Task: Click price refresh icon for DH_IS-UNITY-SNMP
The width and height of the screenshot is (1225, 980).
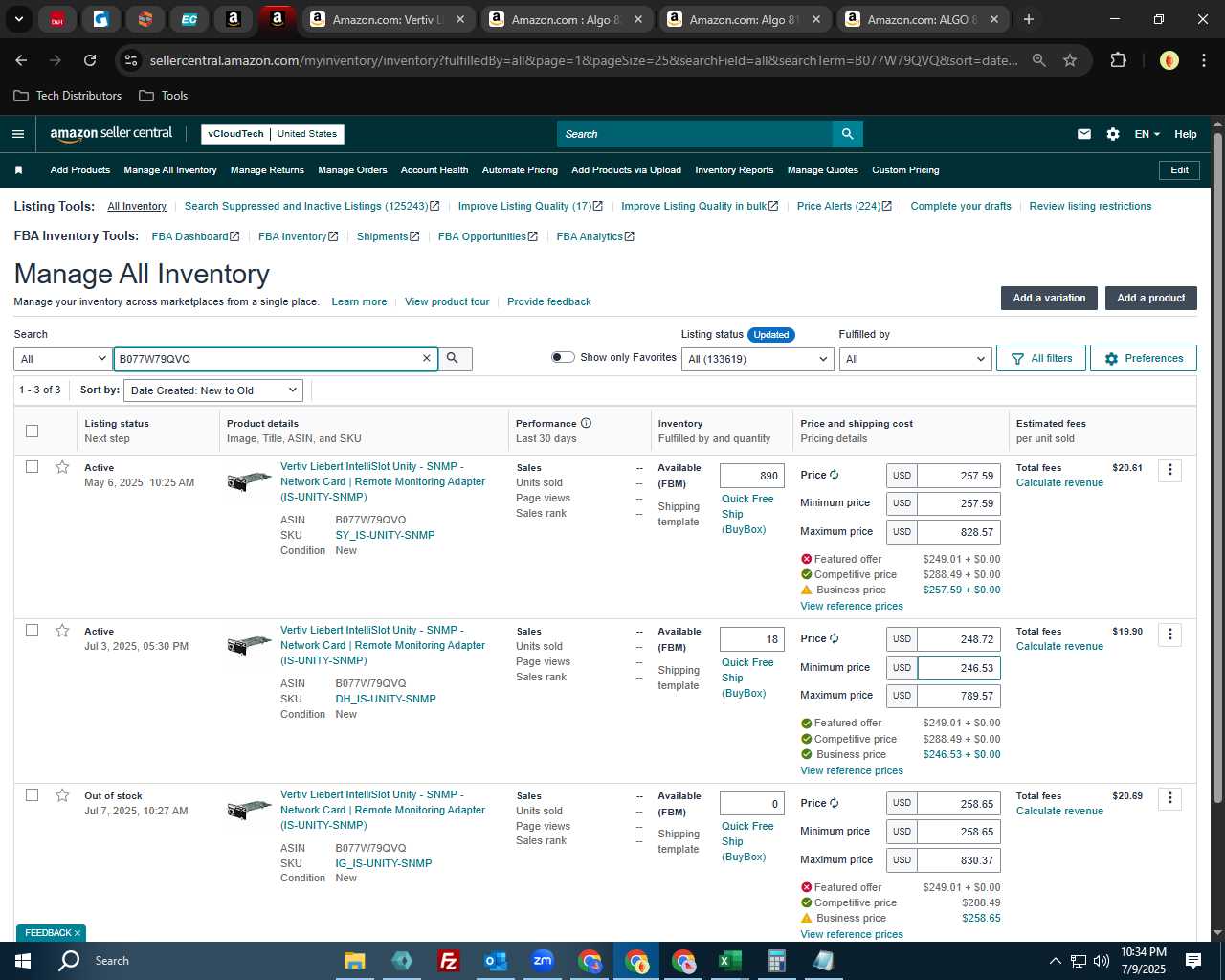Action: click(x=834, y=638)
